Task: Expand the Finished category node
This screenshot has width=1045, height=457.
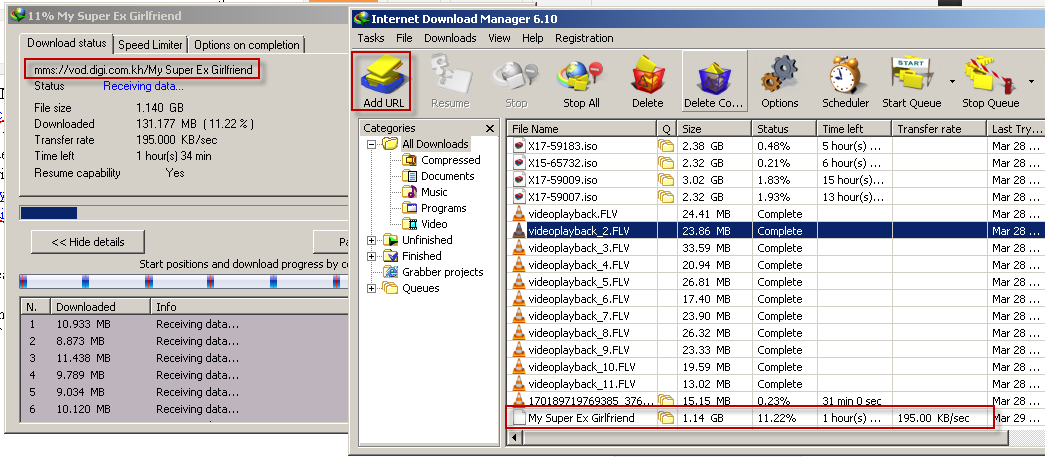Action: click(x=371, y=256)
